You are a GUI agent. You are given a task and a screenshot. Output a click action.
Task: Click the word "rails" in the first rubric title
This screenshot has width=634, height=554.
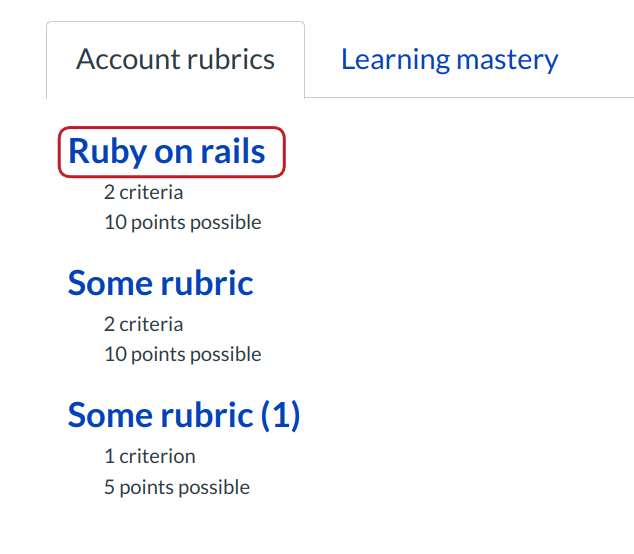click(x=235, y=151)
